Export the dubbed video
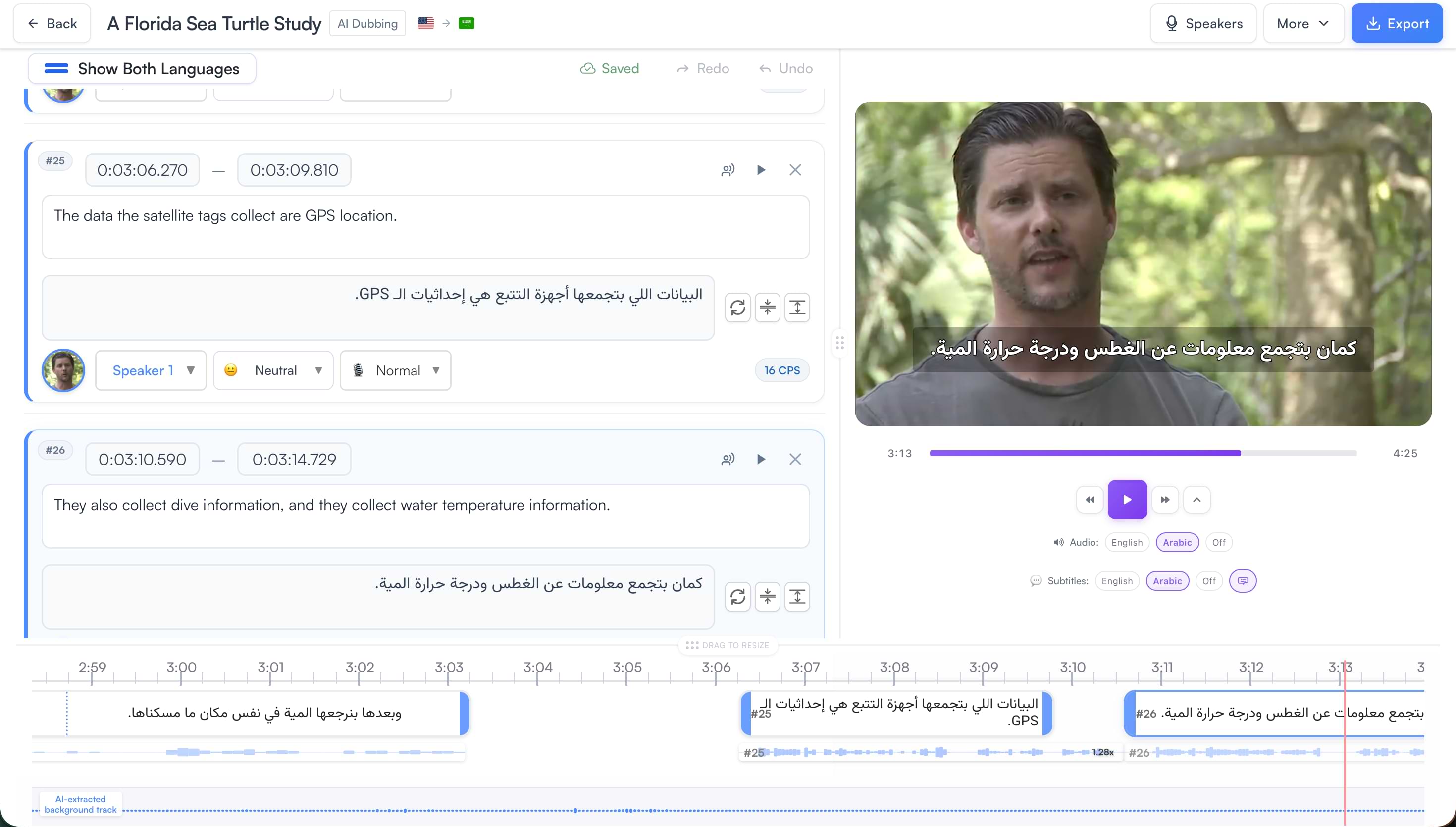 click(1397, 23)
